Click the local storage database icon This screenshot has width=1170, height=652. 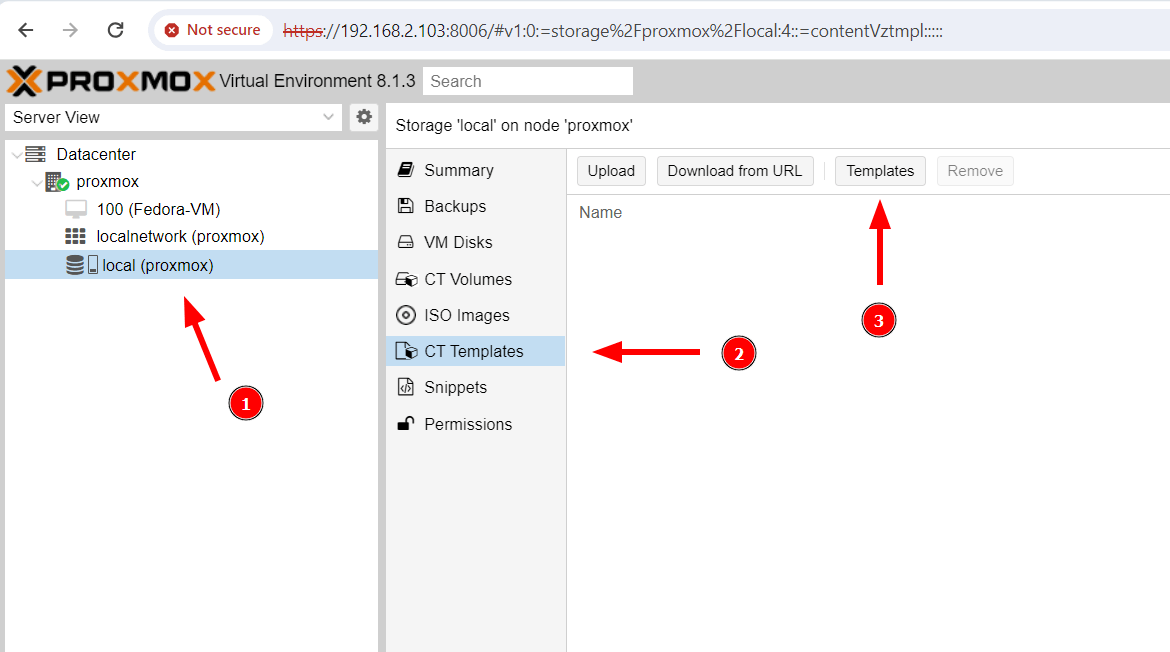point(75,265)
